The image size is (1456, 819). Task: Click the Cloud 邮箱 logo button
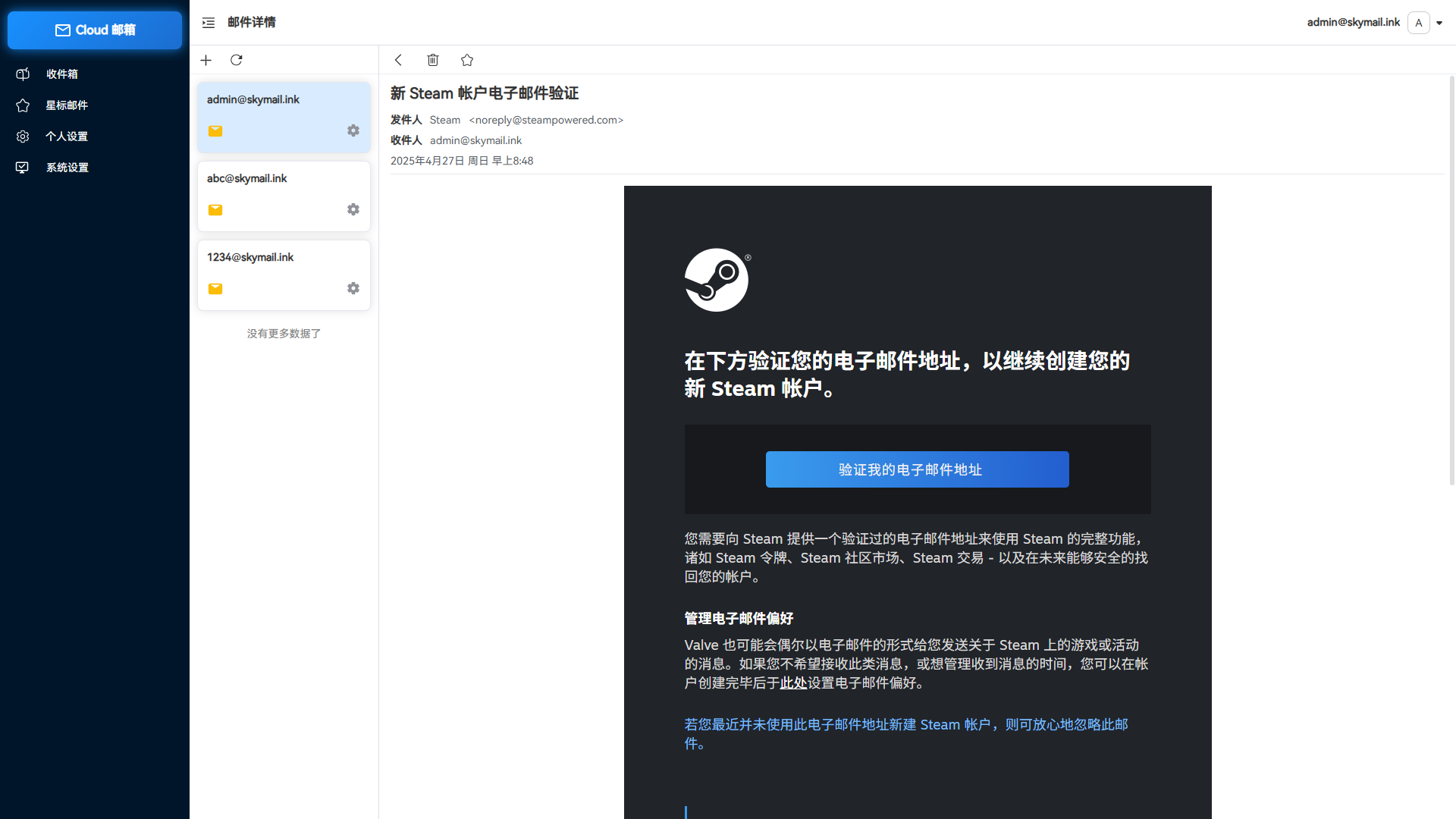point(95,30)
